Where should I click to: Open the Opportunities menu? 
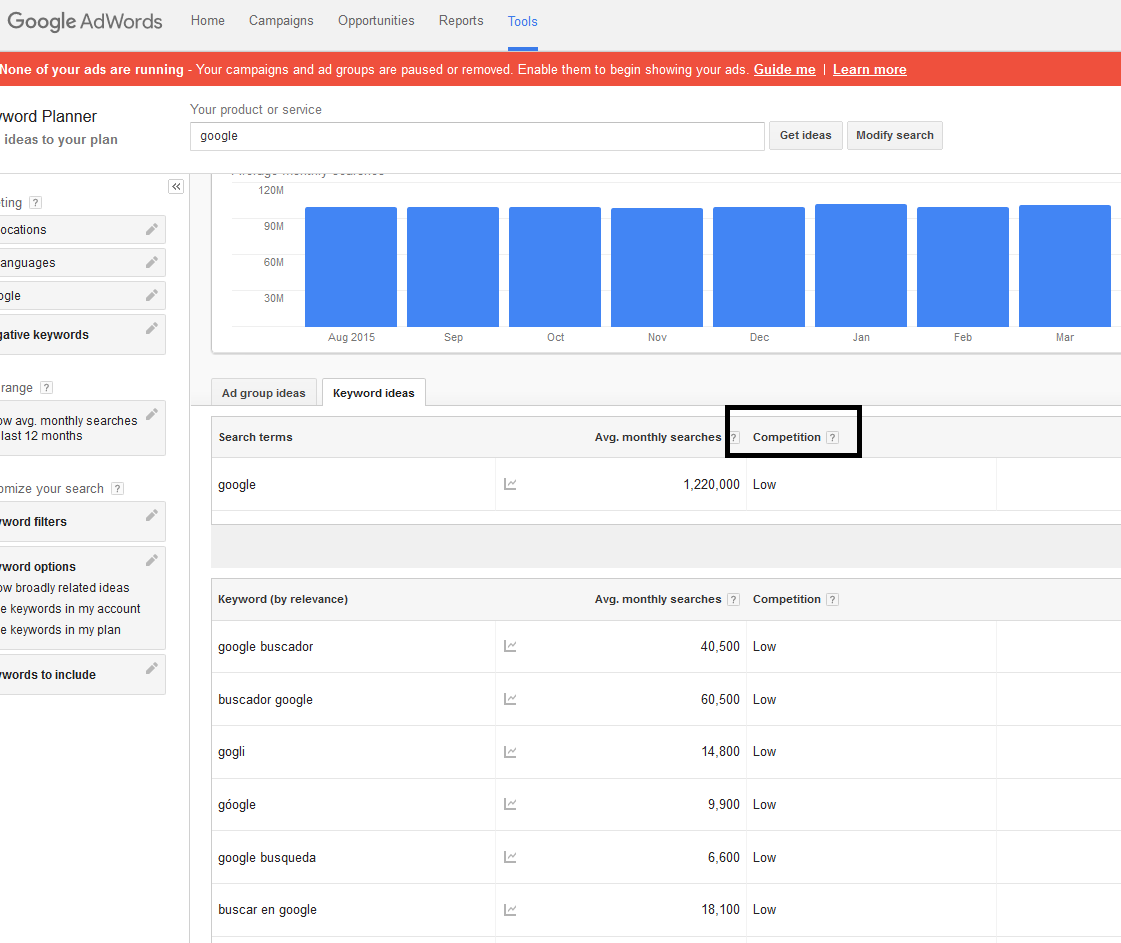click(376, 21)
